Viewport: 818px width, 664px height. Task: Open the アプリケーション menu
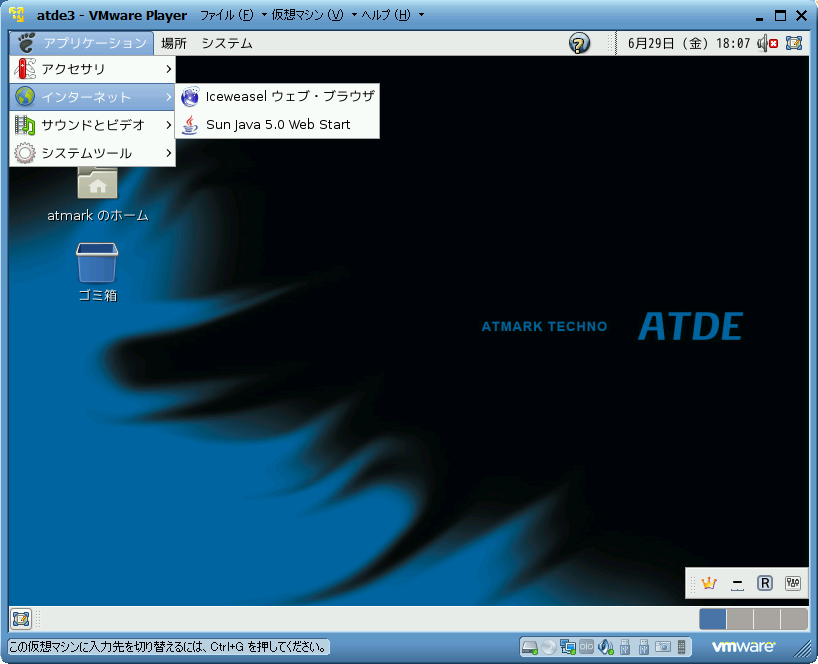81,43
